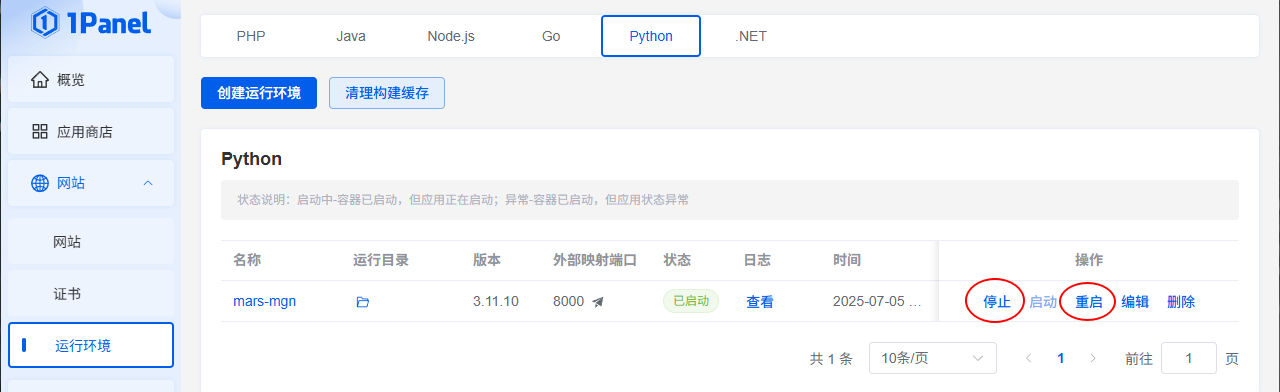Click 清理构建缓存 button

[387, 92]
